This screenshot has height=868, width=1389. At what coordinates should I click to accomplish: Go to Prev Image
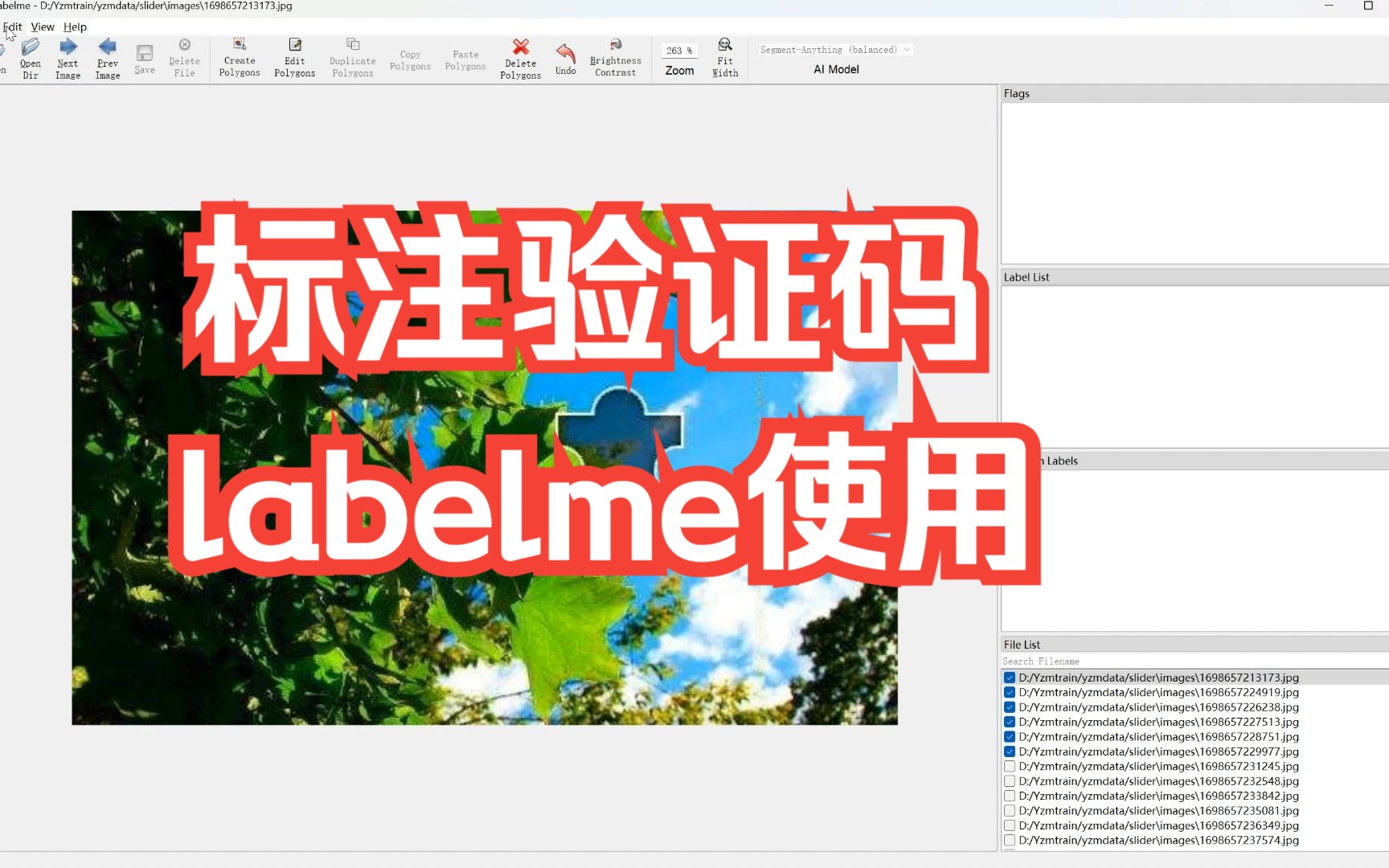pyautogui.click(x=108, y=59)
